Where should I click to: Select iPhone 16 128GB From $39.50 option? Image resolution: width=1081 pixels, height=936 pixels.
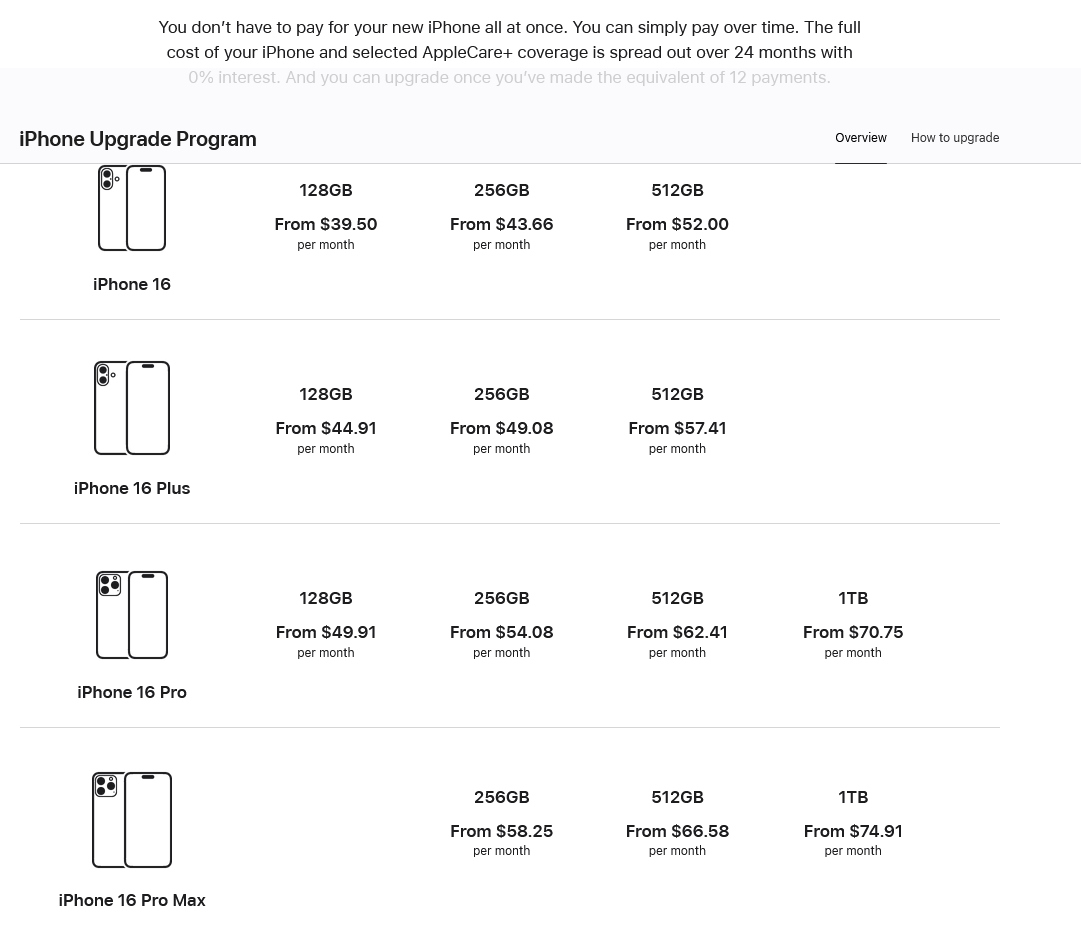(x=325, y=216)
